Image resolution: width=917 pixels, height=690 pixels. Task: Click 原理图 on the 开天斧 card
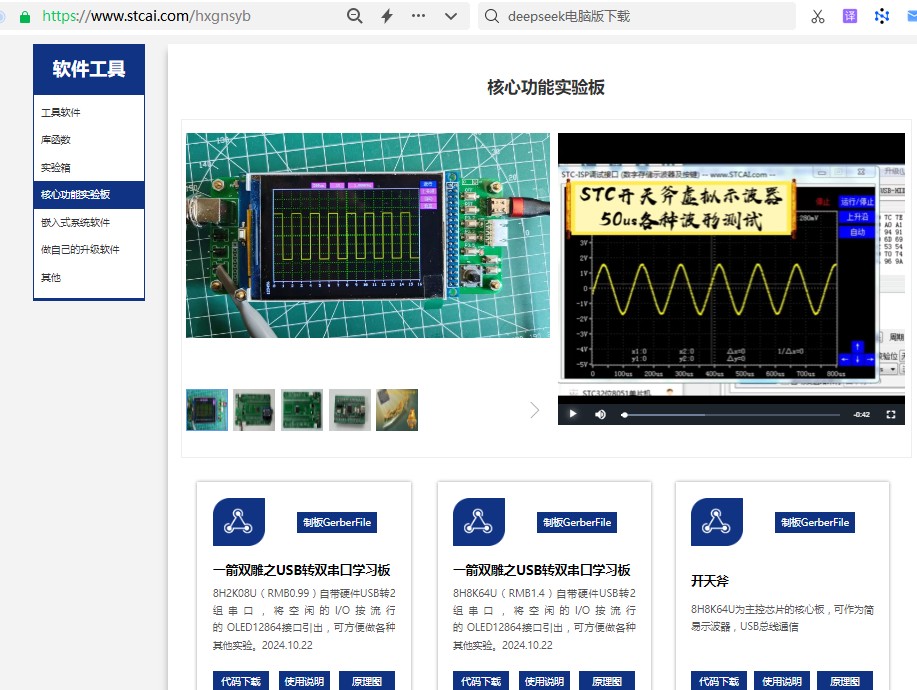[x=845, y=681]
